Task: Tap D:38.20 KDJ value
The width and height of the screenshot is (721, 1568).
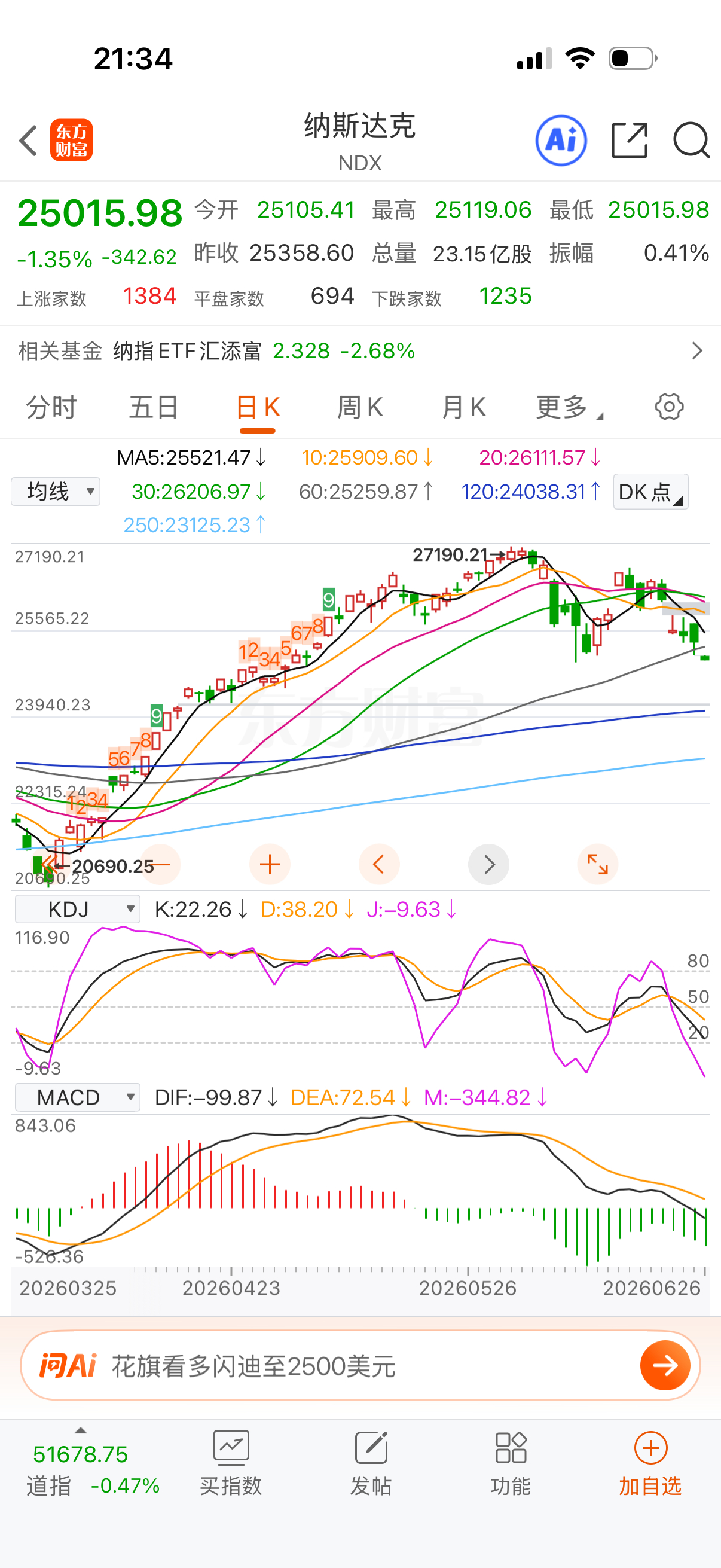Action: coord(307,909)
